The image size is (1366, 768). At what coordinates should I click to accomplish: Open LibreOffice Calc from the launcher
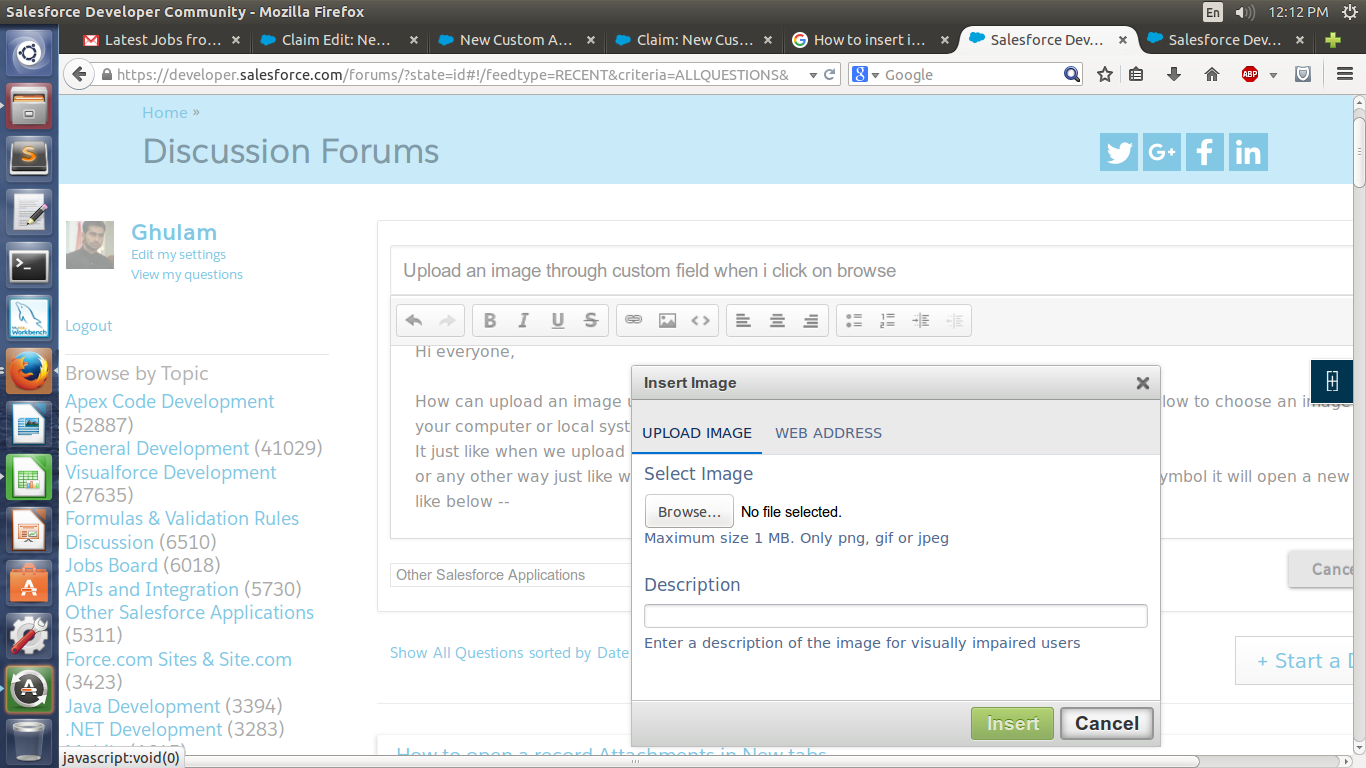click(29, 477)
